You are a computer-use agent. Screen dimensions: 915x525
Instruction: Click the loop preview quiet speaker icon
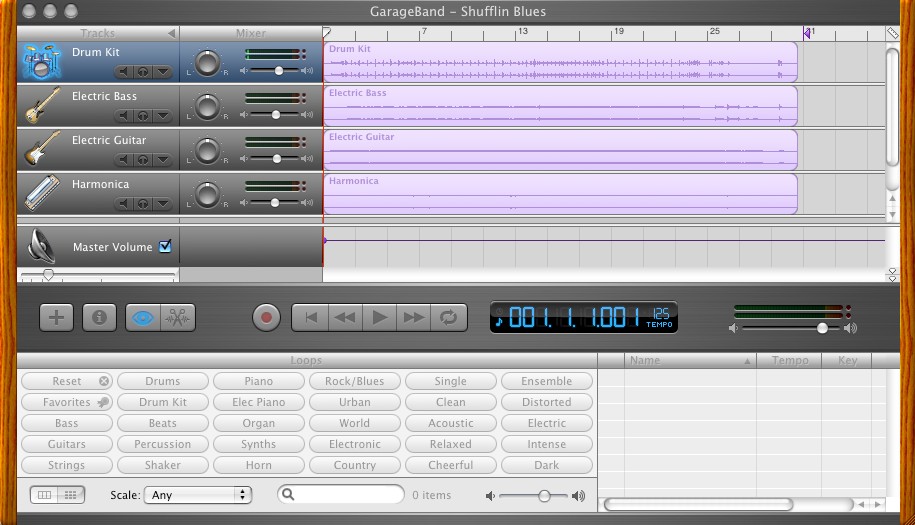coord(490,496)
